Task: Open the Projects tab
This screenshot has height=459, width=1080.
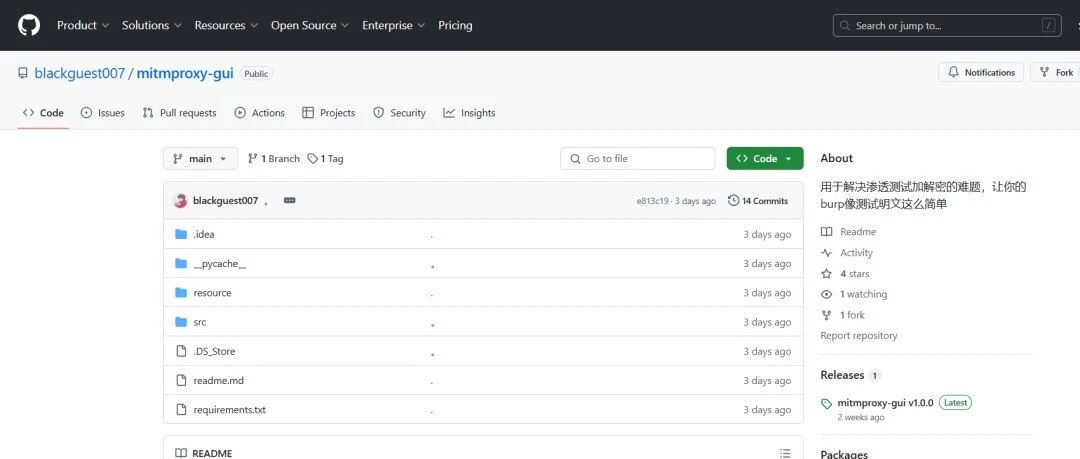Action: pyautogui.click(x=329, y=113)
